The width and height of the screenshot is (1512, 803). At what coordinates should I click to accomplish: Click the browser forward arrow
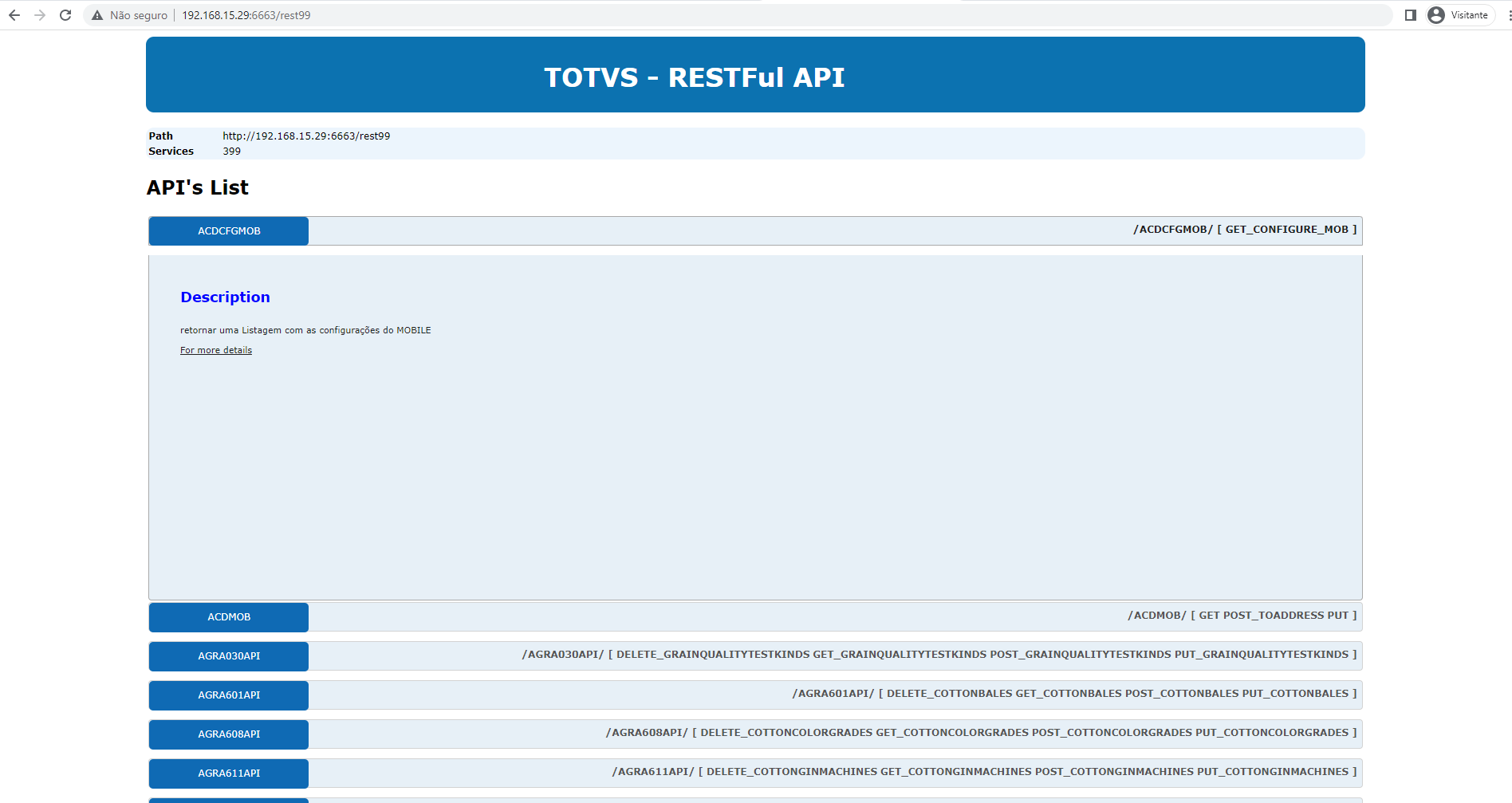(40, 15)
